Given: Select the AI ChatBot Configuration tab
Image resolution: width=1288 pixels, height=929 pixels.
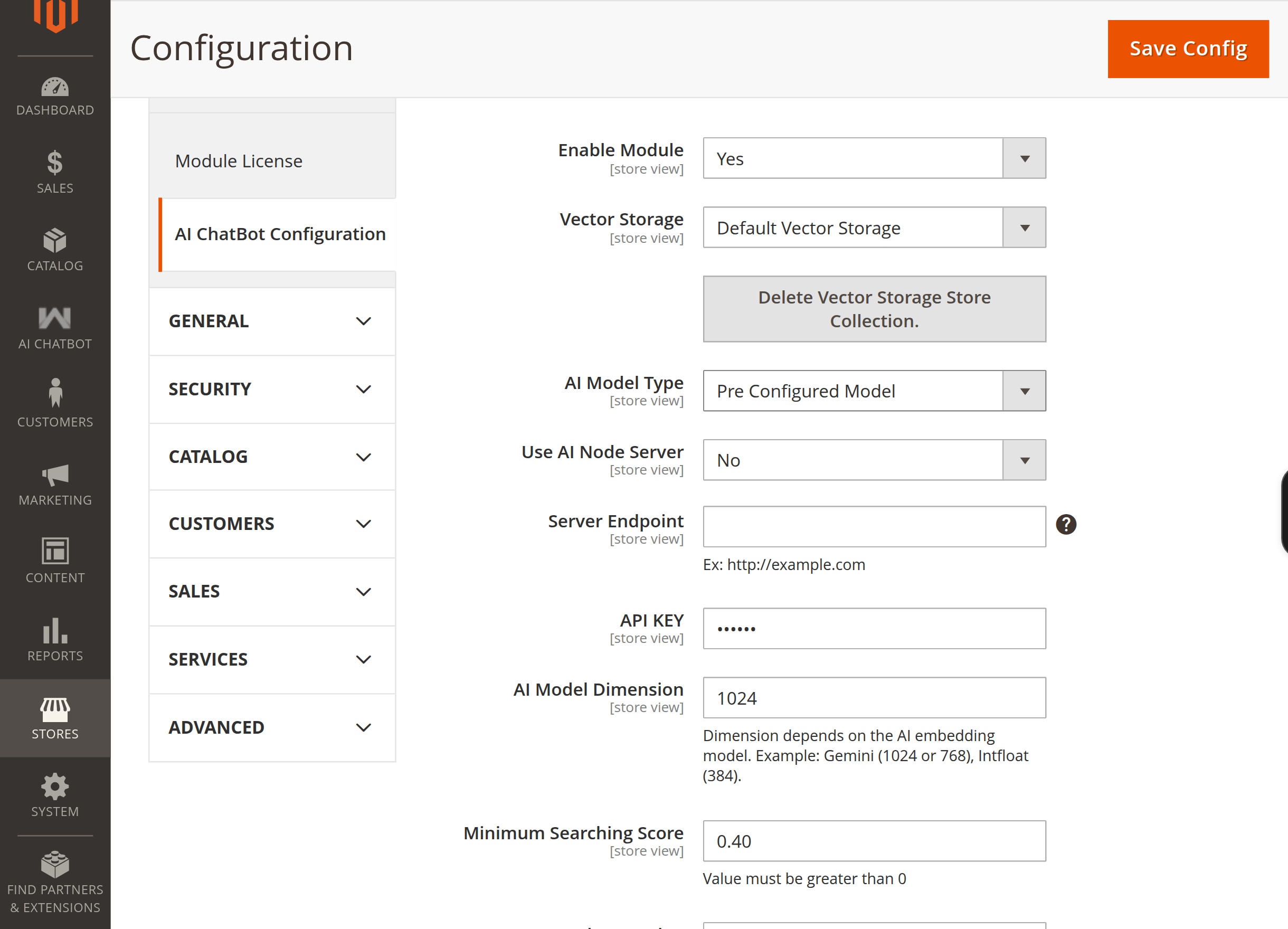Looking at the screenshot, I should [x=278, y=234].
